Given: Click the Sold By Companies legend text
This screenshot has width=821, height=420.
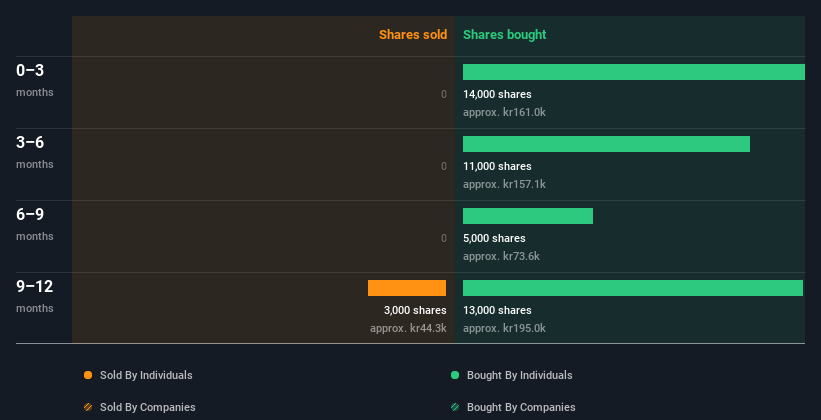Looking at the screenshot, I should [148, 407].
